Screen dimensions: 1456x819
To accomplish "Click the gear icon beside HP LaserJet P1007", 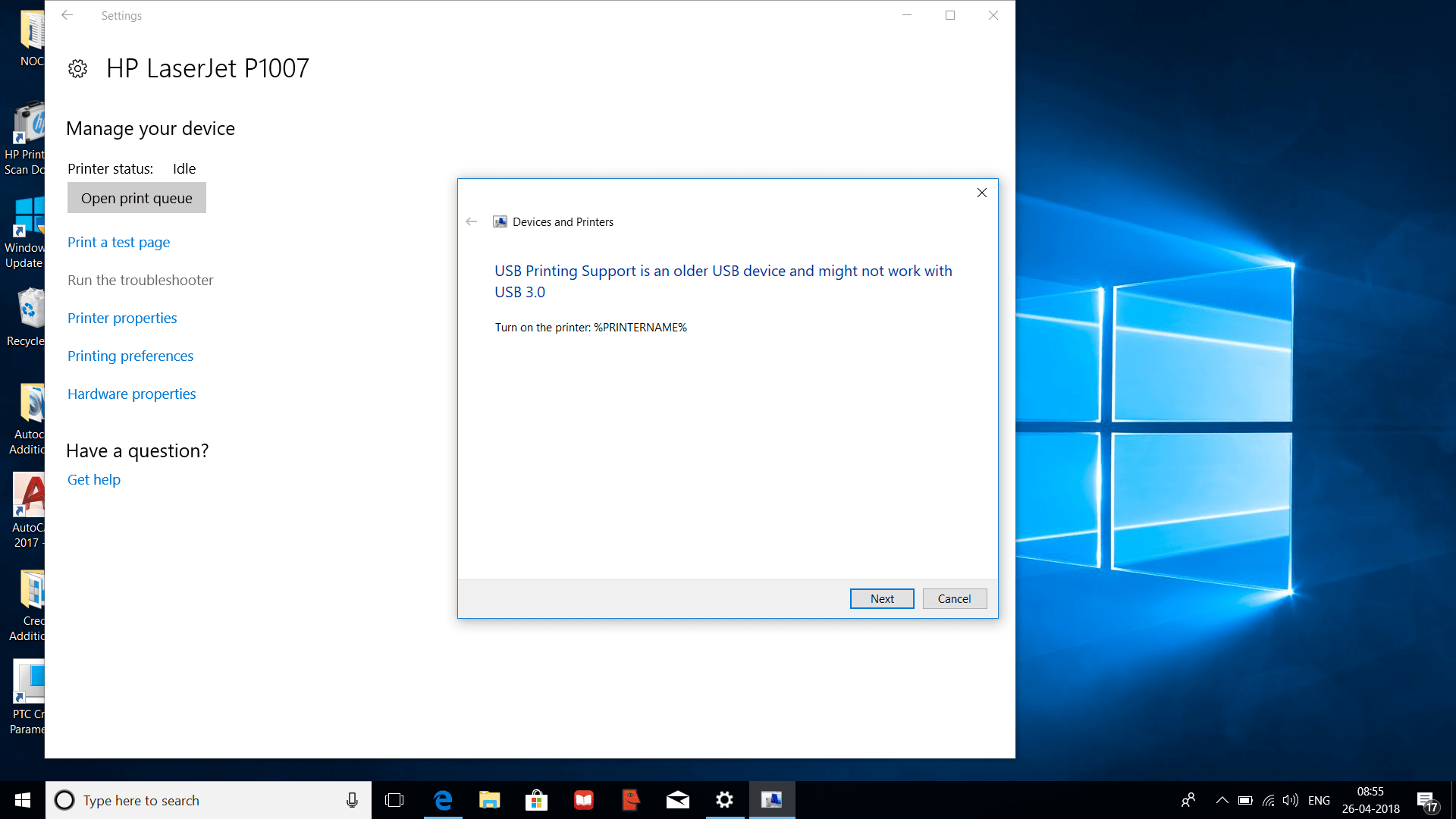I will pos(78,68).
